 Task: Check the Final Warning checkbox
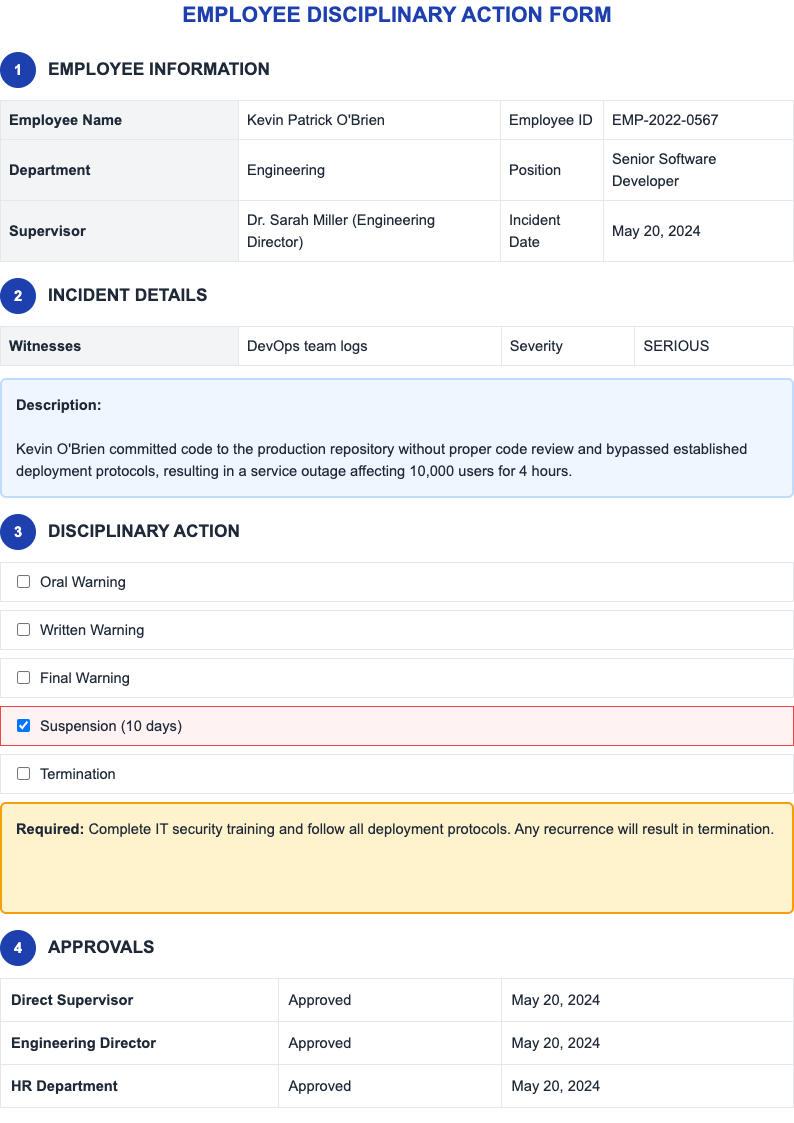coord(23,677)
